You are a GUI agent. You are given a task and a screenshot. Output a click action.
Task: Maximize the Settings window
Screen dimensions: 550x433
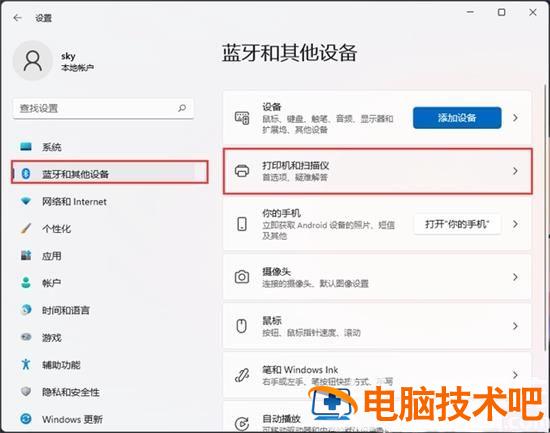[x=502, y=12]
